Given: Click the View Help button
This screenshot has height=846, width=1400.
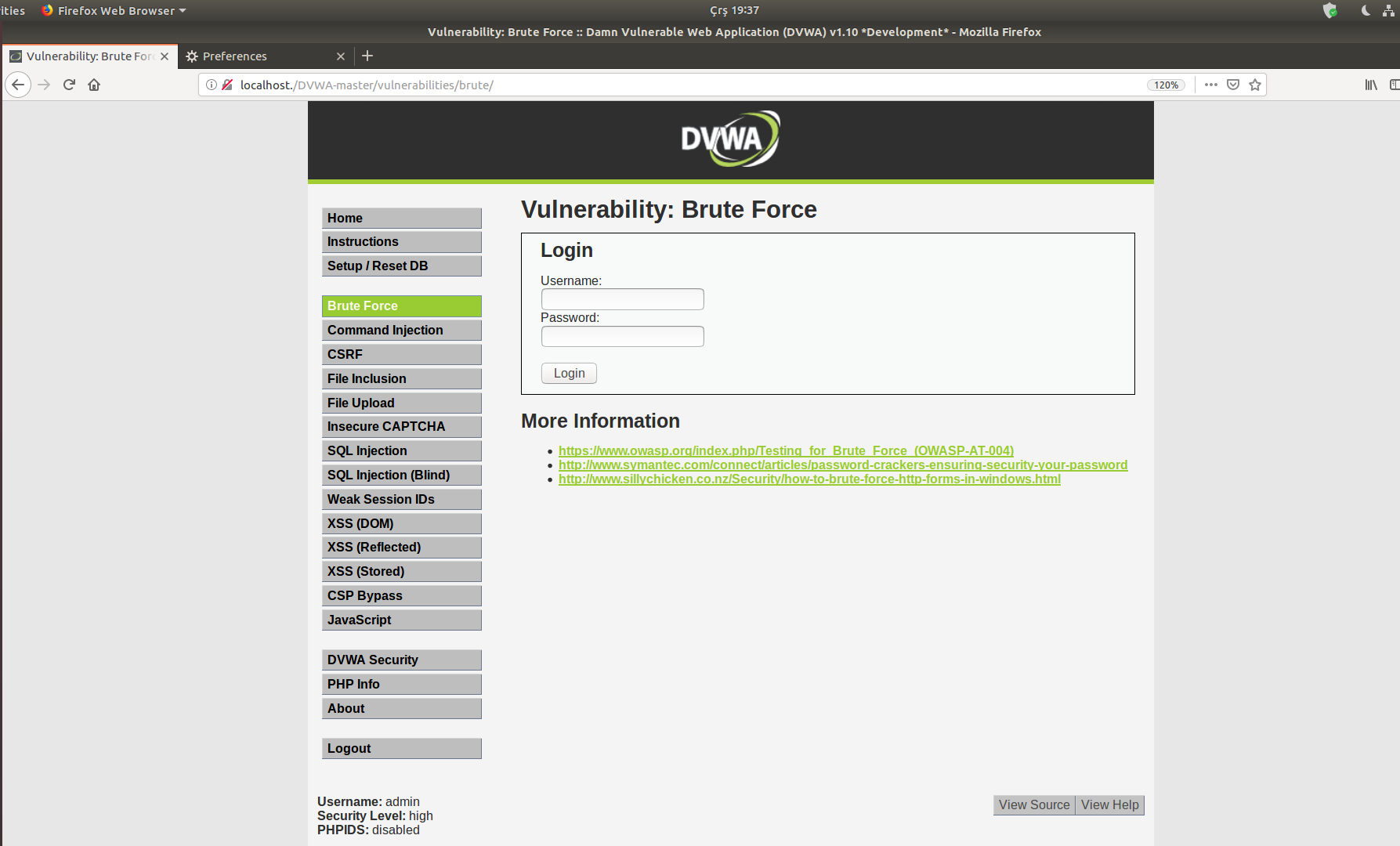Looking at the screenshot, I should [1109, 804].
